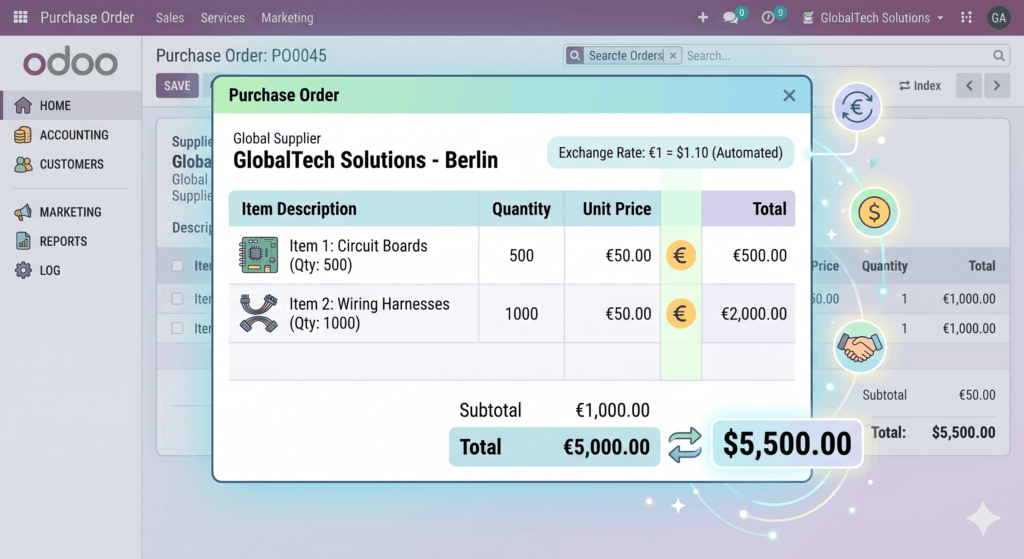
Task: Click the handshake icon
Action: point(859,347)
